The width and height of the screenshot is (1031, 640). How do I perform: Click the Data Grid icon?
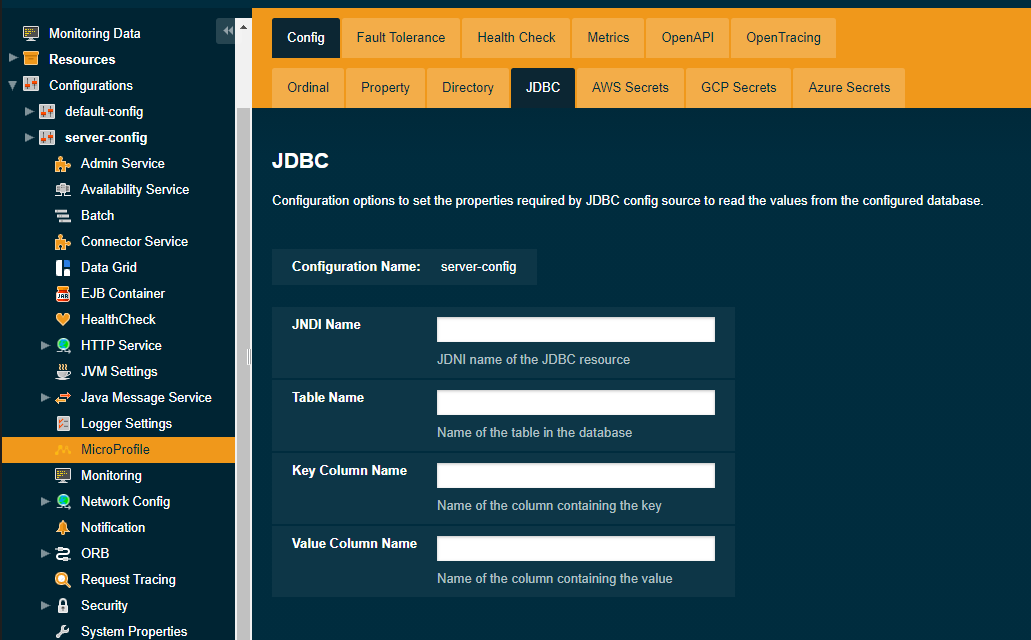[x=63, y=268]
